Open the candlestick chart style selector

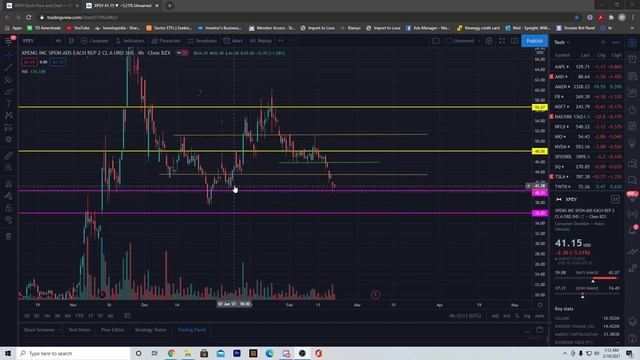pyautogui.click(x=71, y=41)
